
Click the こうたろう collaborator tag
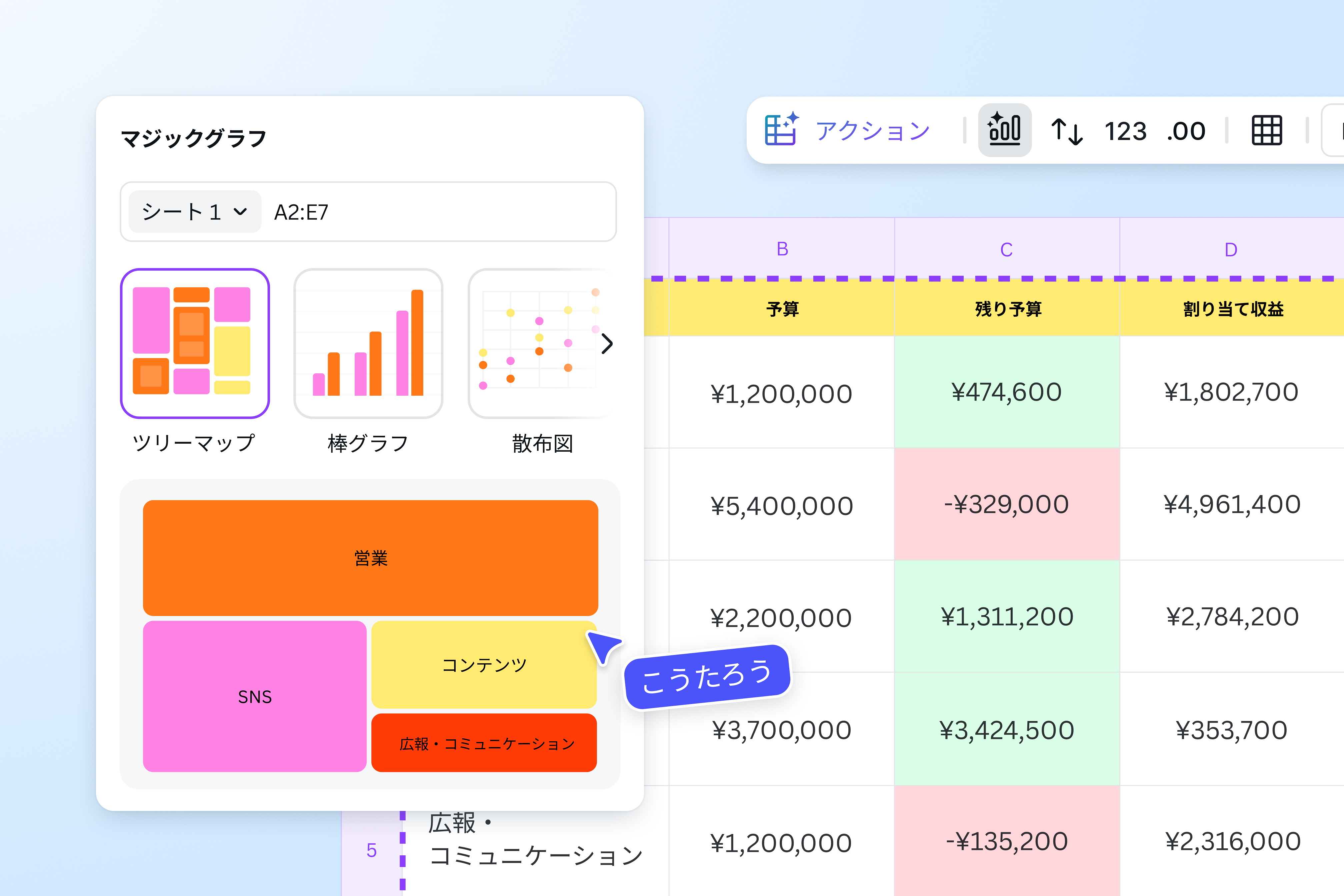[707, 677]
